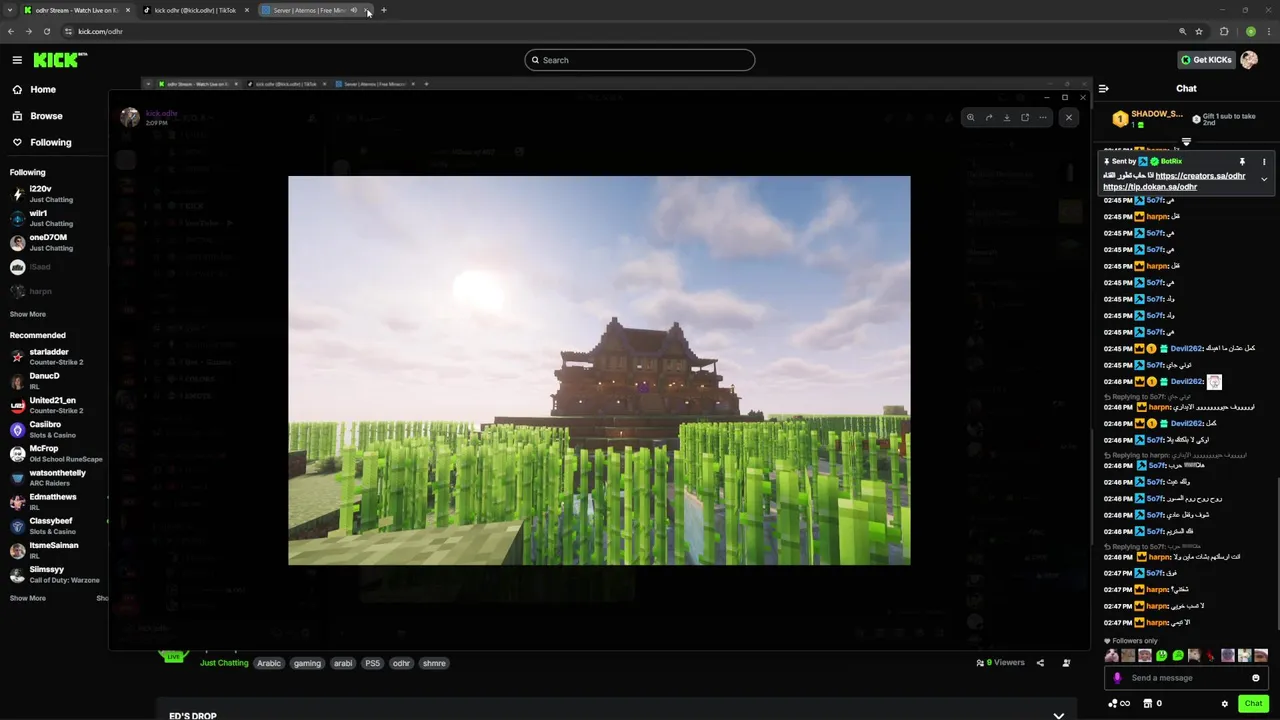
Task: Expand the pinned BotRix message chevron
Action: point(1264,179)
